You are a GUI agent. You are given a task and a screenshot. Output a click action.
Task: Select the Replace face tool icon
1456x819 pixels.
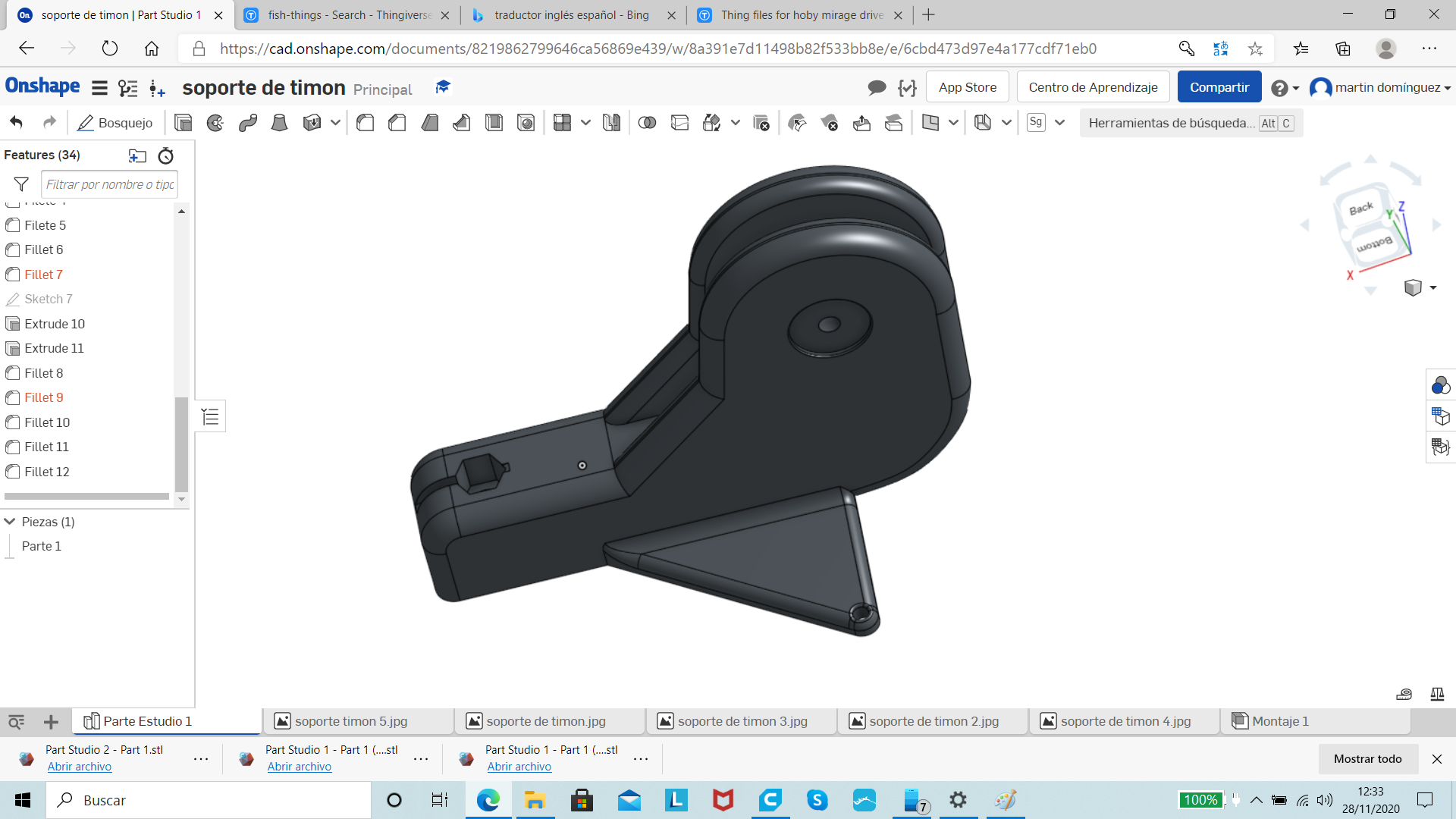coord(894,122)
